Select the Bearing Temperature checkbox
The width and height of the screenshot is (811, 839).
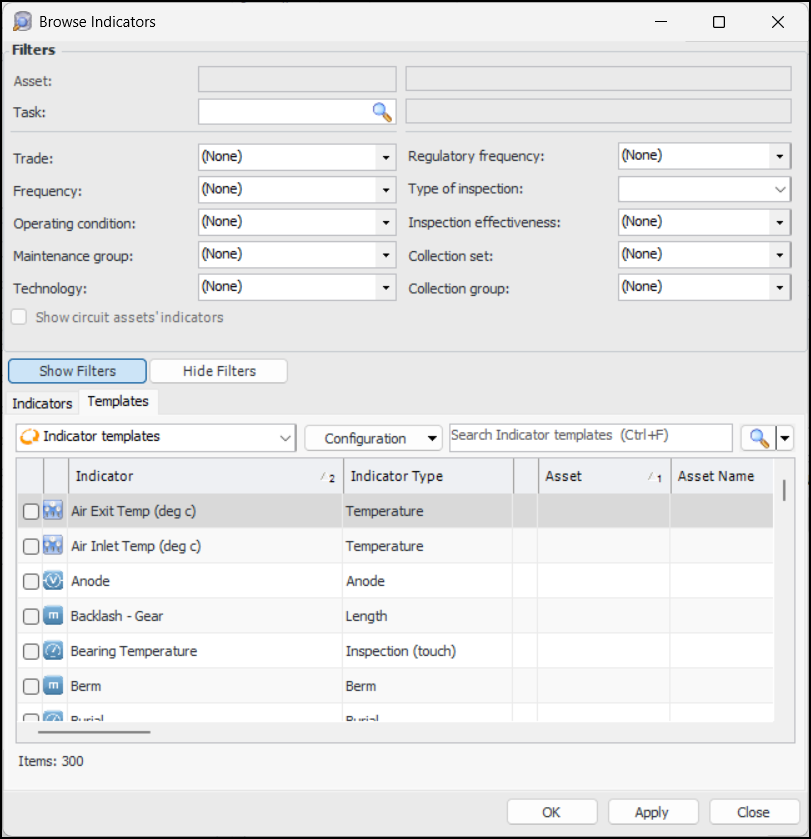click(x=31, y=652)
